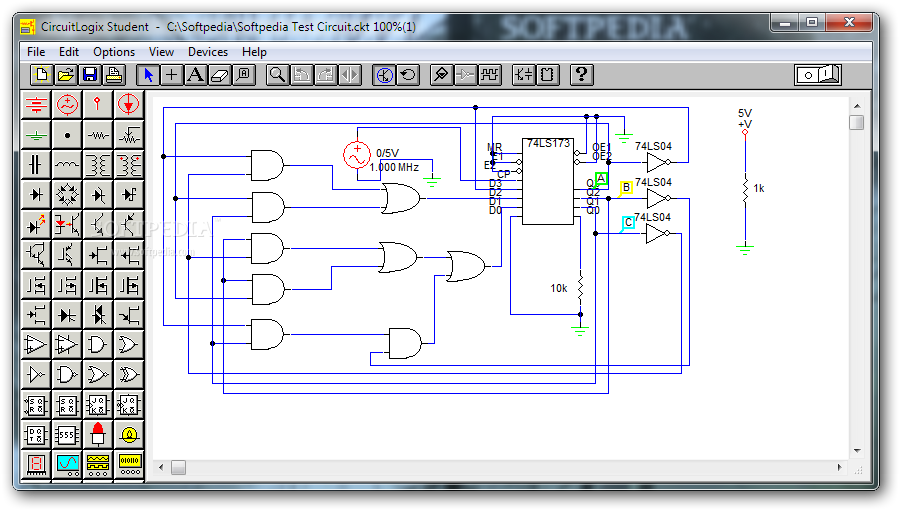Pick the data sequencer 010110 instrument
Screen dimensions: 900x511
(x=129, y=465)
